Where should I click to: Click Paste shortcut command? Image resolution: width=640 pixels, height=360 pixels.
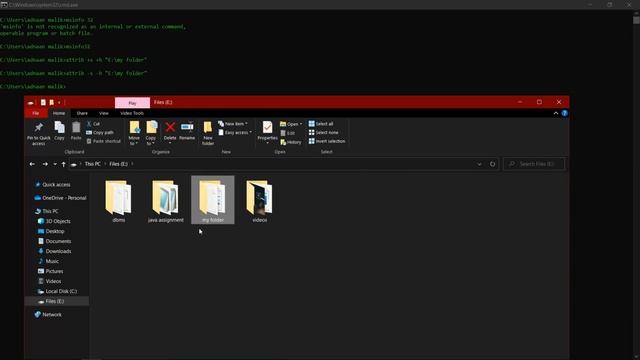(104, 141)
